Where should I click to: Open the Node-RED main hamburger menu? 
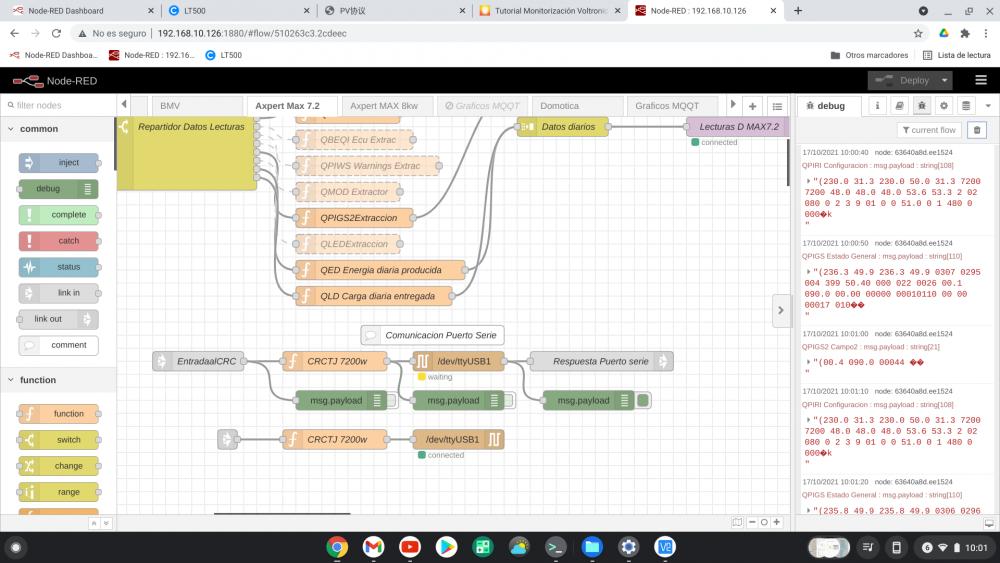[x=981, y=80]
